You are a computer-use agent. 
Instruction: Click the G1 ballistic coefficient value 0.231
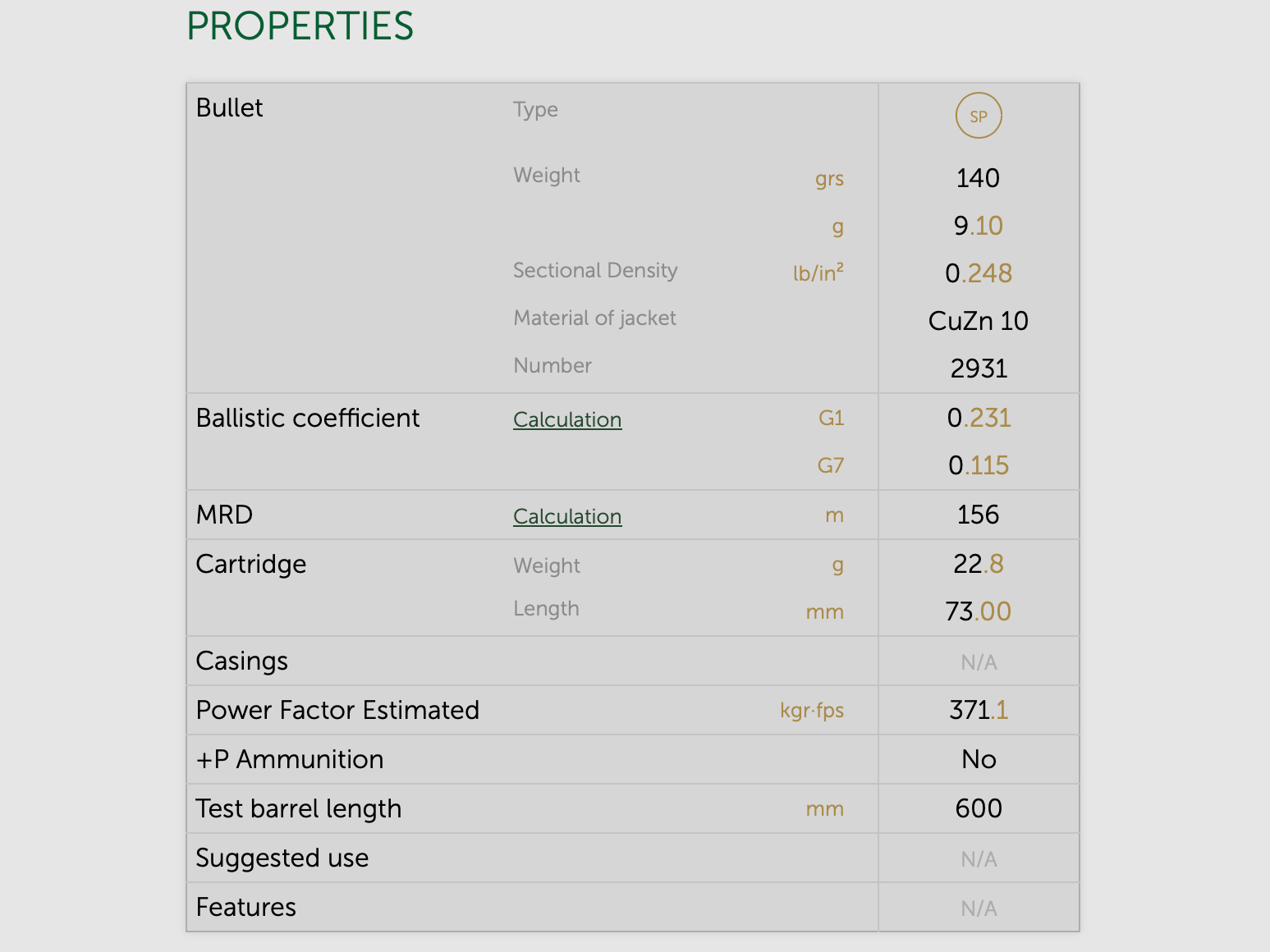(x=979, y=418)
